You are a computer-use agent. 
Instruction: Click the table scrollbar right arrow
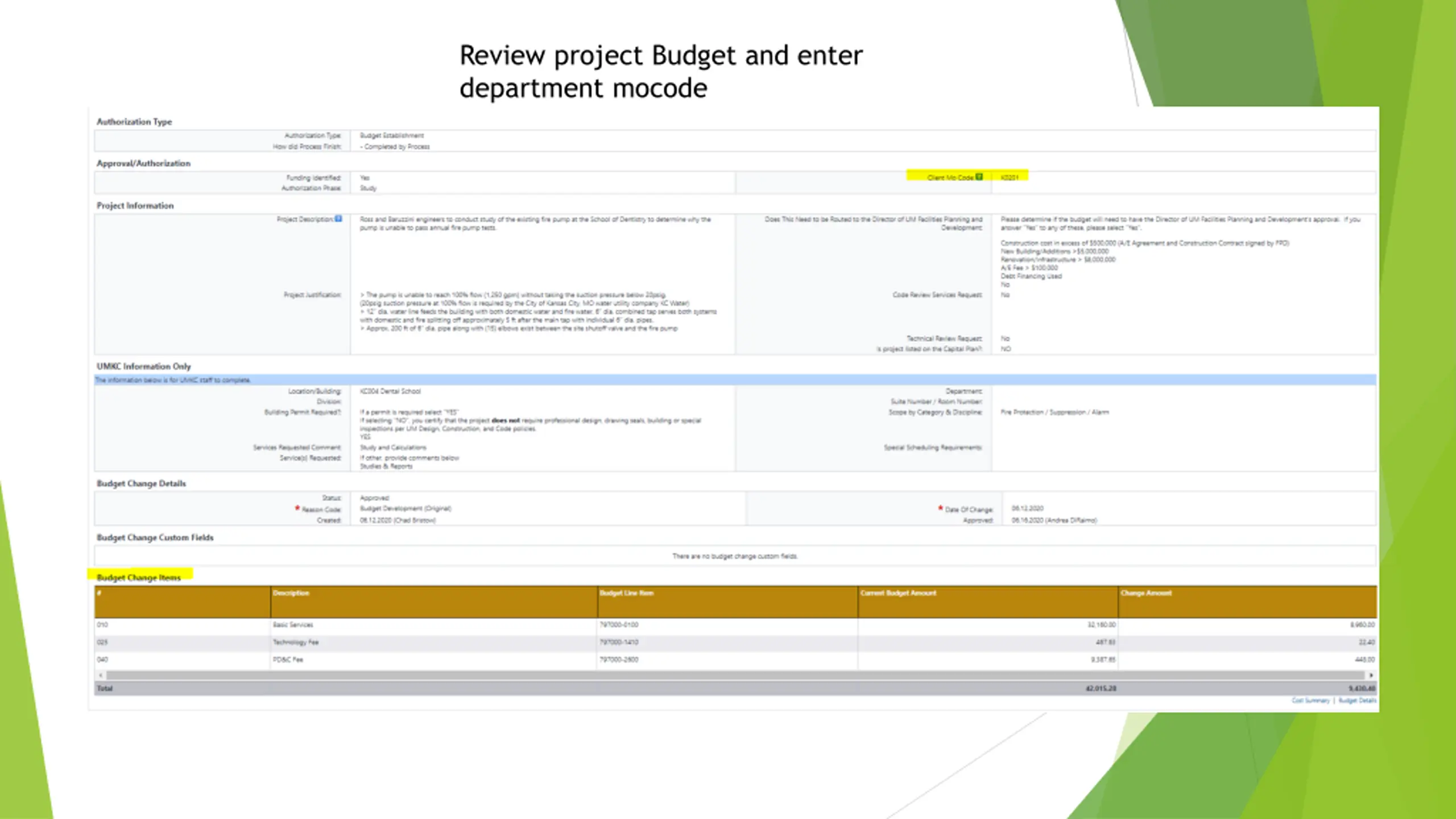1371,675
